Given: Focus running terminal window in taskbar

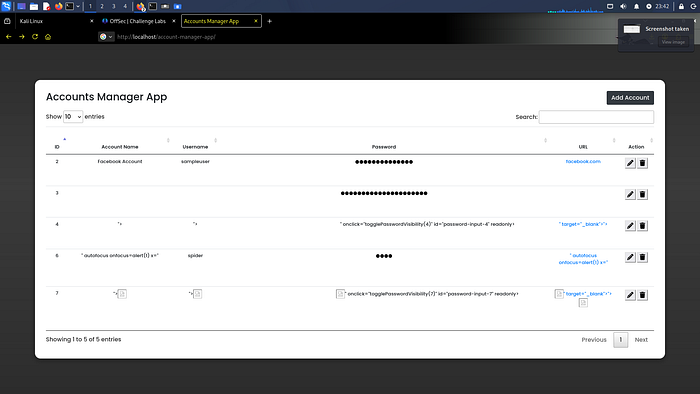Looking at the screenshot, I should (x=153, y=6).
